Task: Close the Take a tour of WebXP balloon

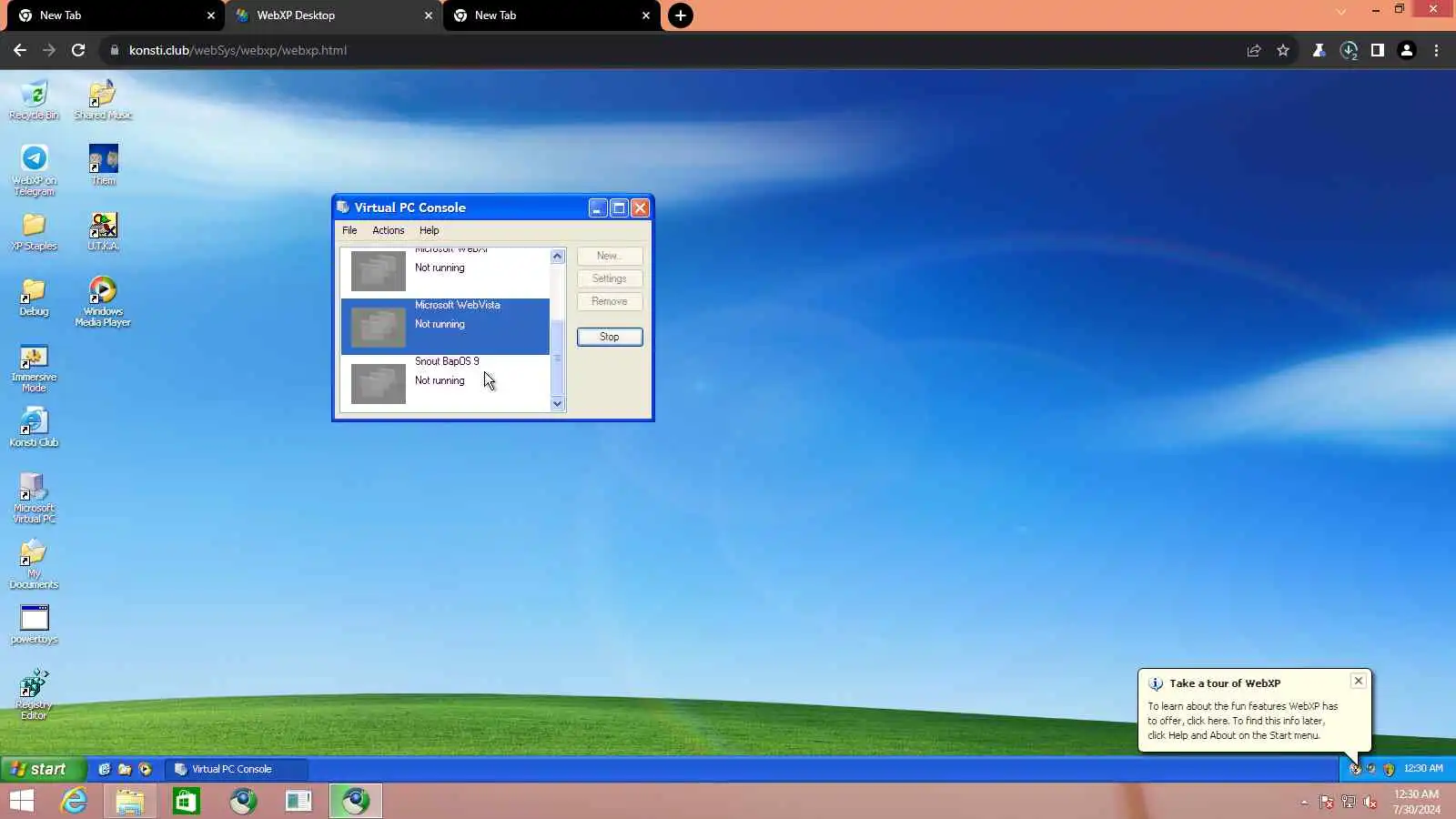Action: [x=1358, y=681]
